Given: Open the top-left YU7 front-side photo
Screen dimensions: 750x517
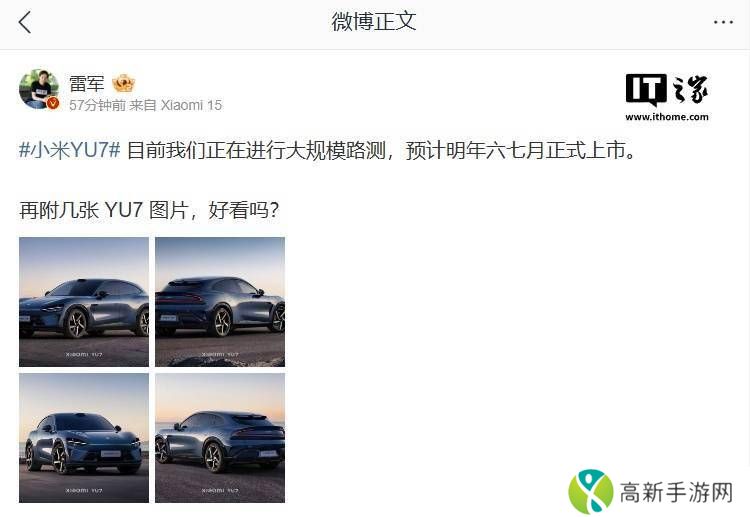Looking at the screenshot, I should point(84,302).
